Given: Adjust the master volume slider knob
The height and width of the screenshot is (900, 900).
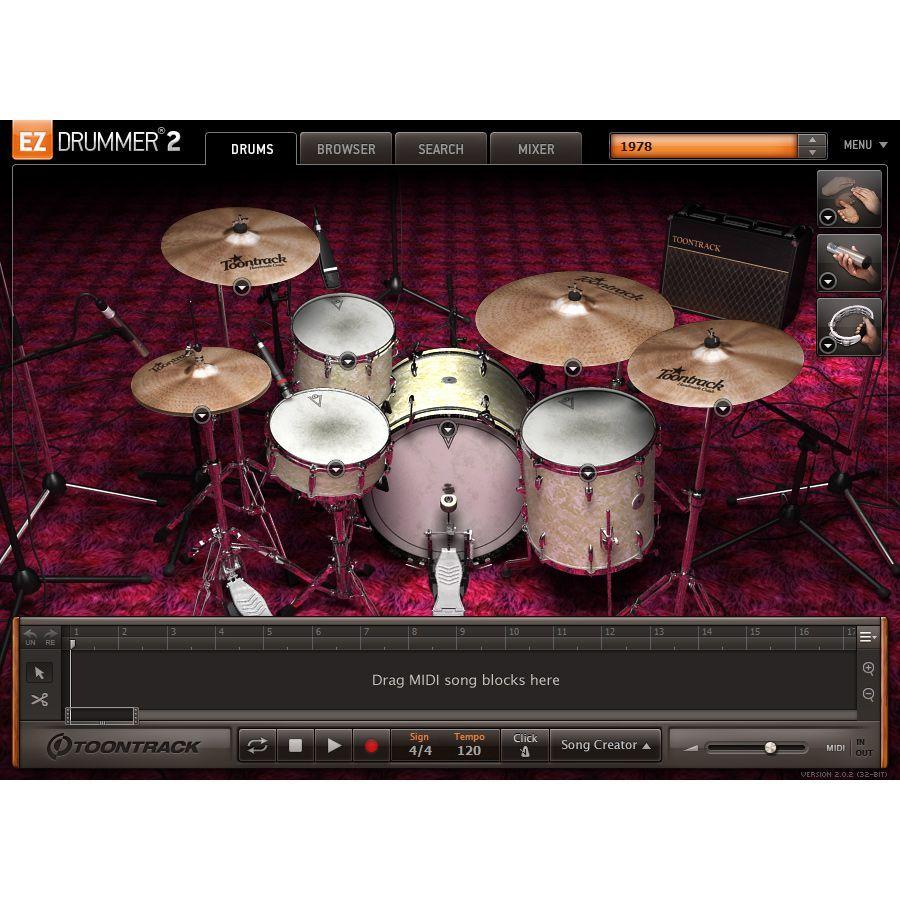Looking at the screenshot, I should 770,747.
